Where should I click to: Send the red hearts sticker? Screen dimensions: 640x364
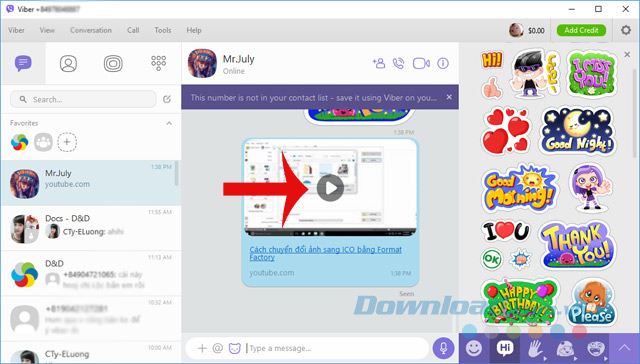point(507,131)
